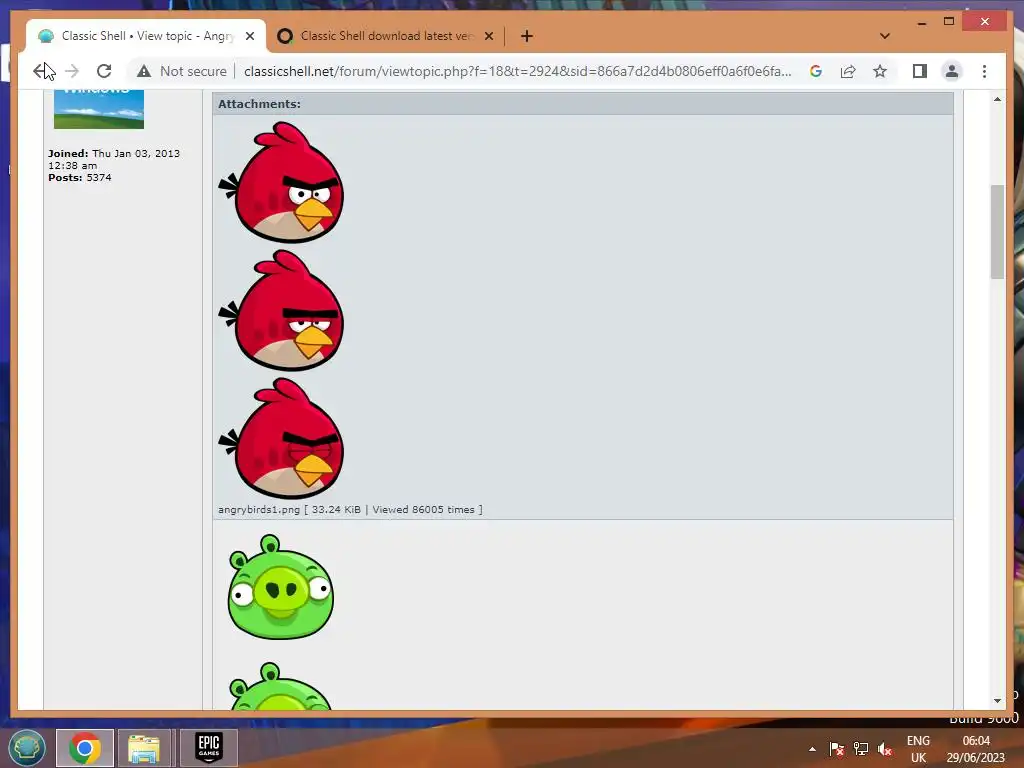Image resolution: width=1024 pixels, height=768 pixels.
Task: Click the page scrollbar down arrow
Action: tap(997, 701)
